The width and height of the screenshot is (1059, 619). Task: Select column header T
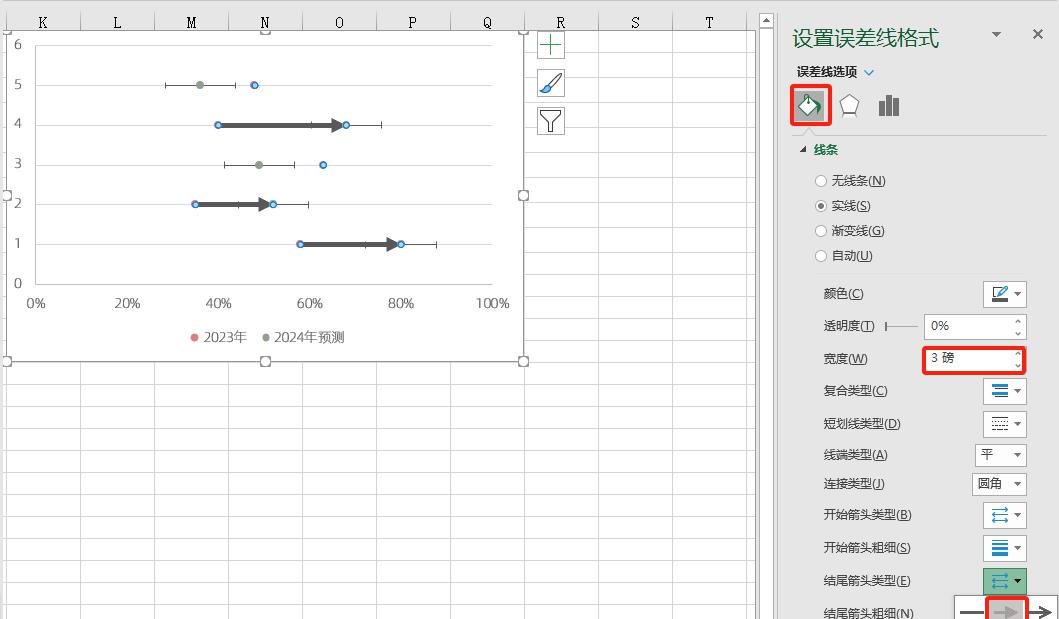[x=709, y=22]
